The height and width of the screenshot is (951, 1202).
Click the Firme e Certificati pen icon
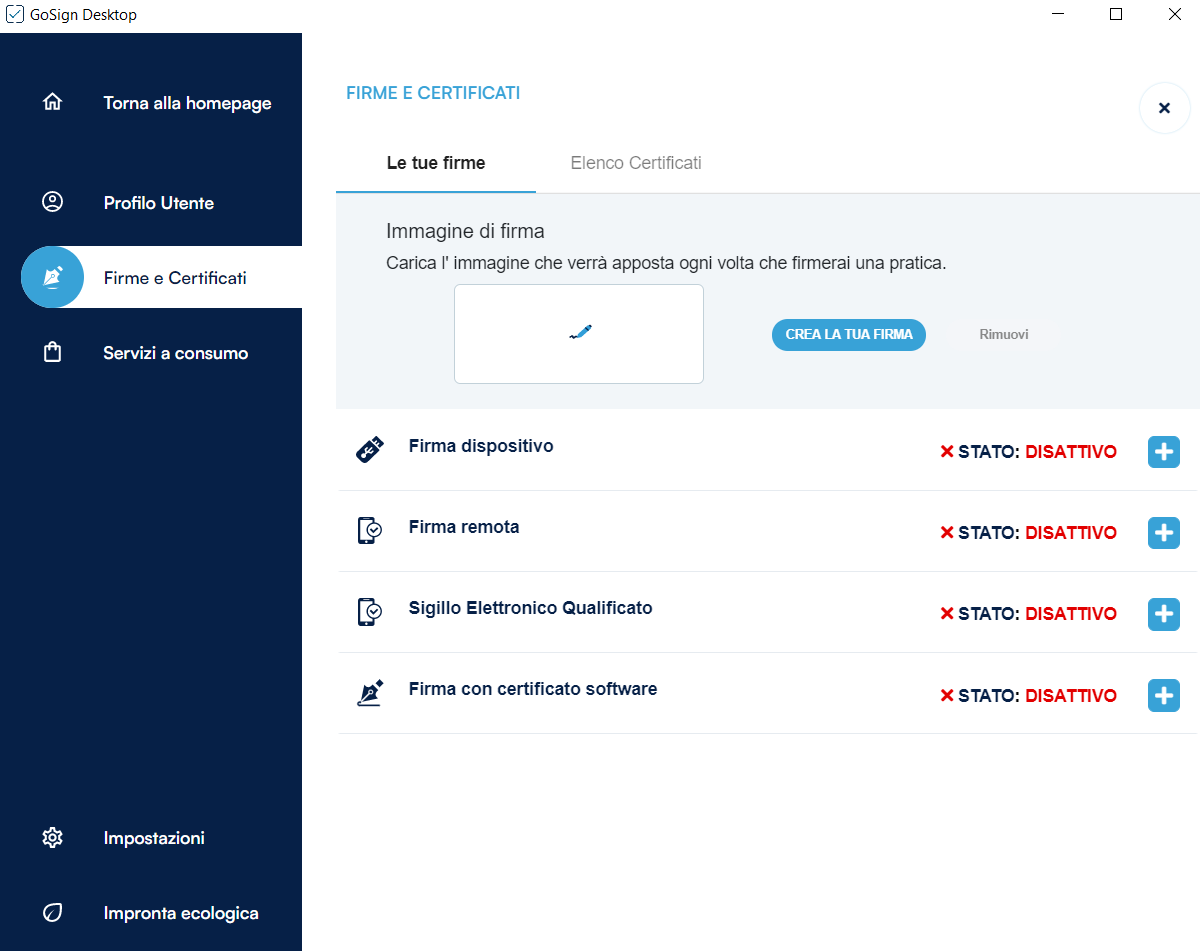(x=52, y=277)
